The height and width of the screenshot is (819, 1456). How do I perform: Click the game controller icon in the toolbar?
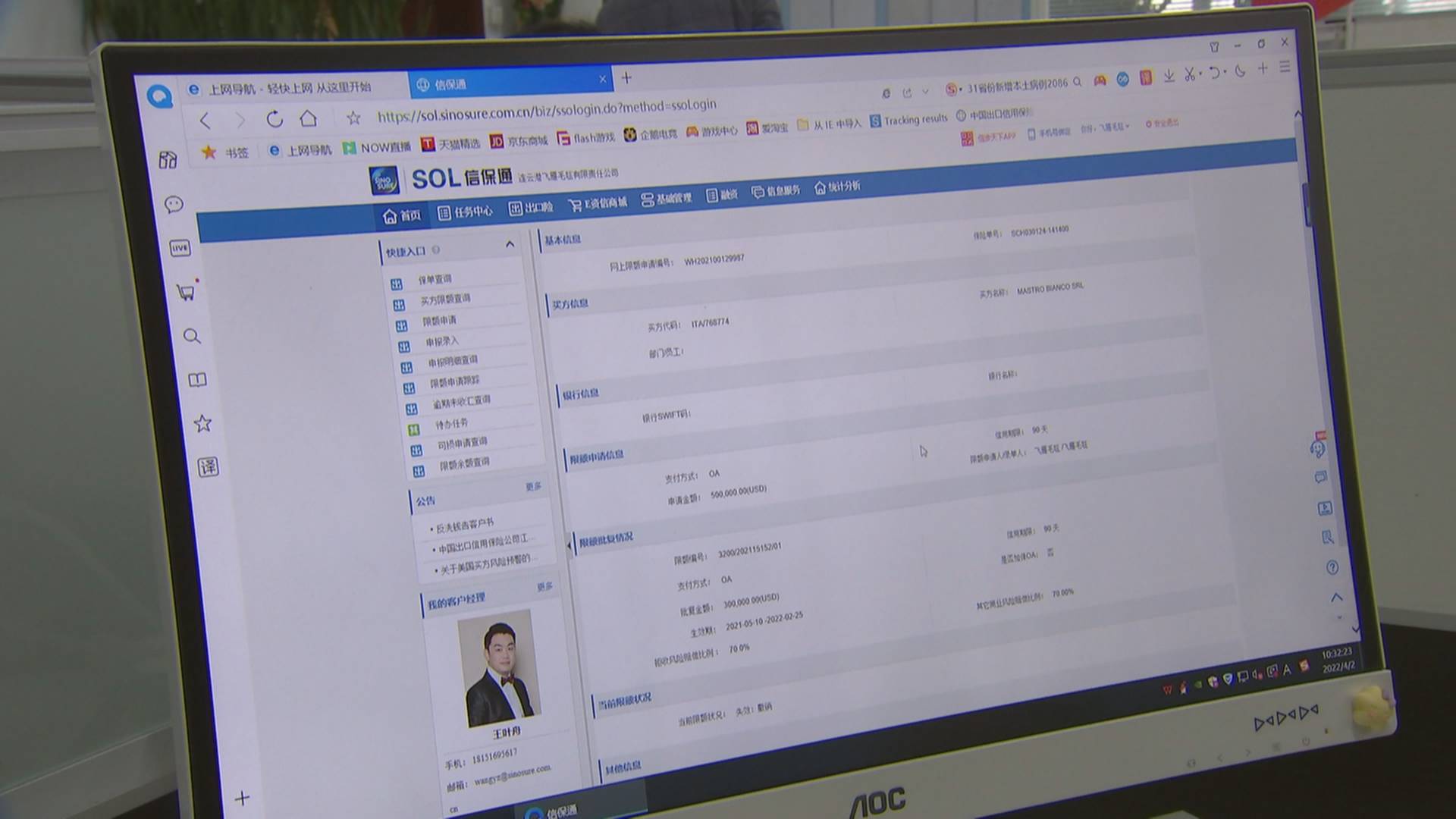point(1100,80)
